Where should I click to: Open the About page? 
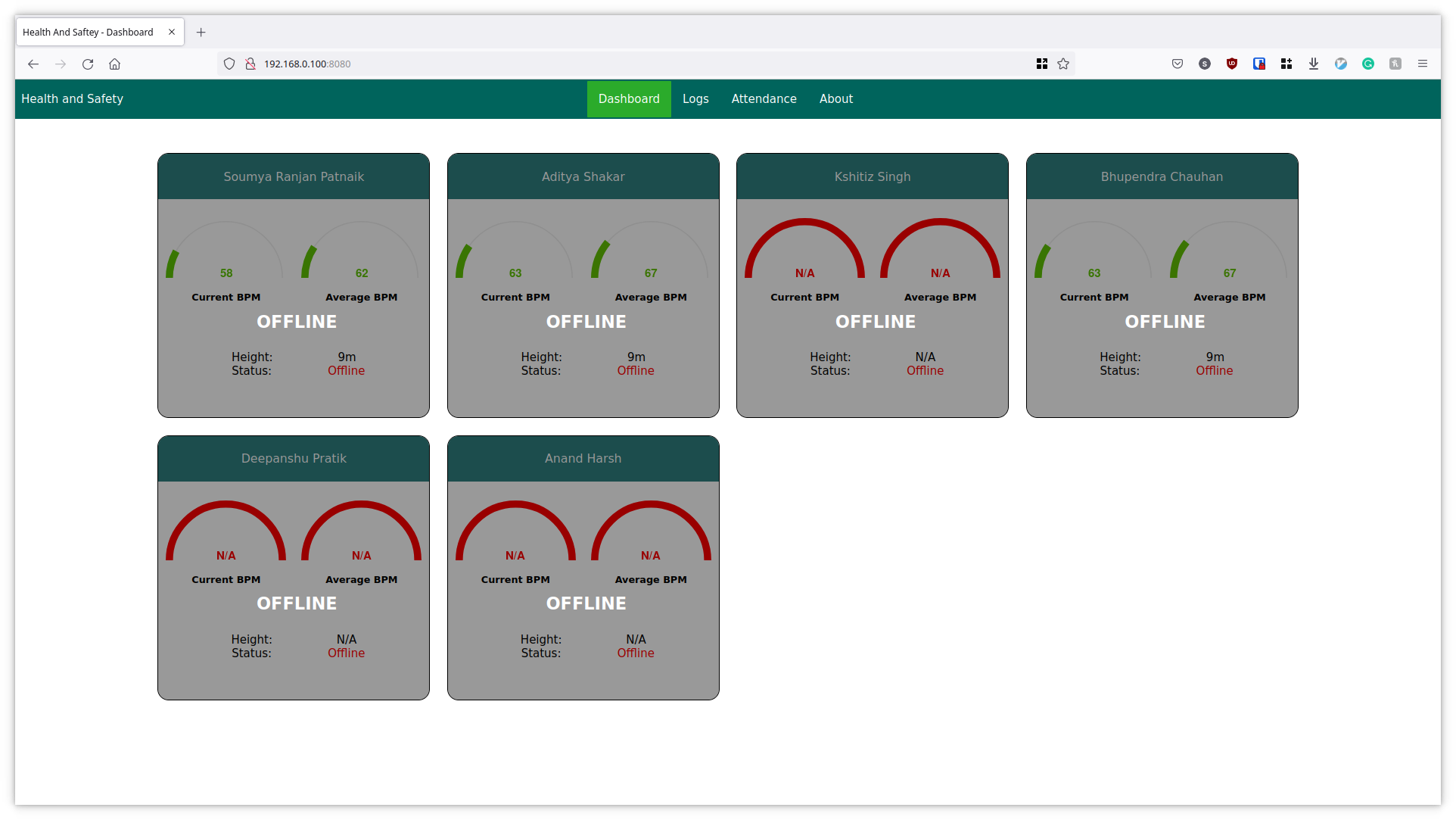point(835,98)
